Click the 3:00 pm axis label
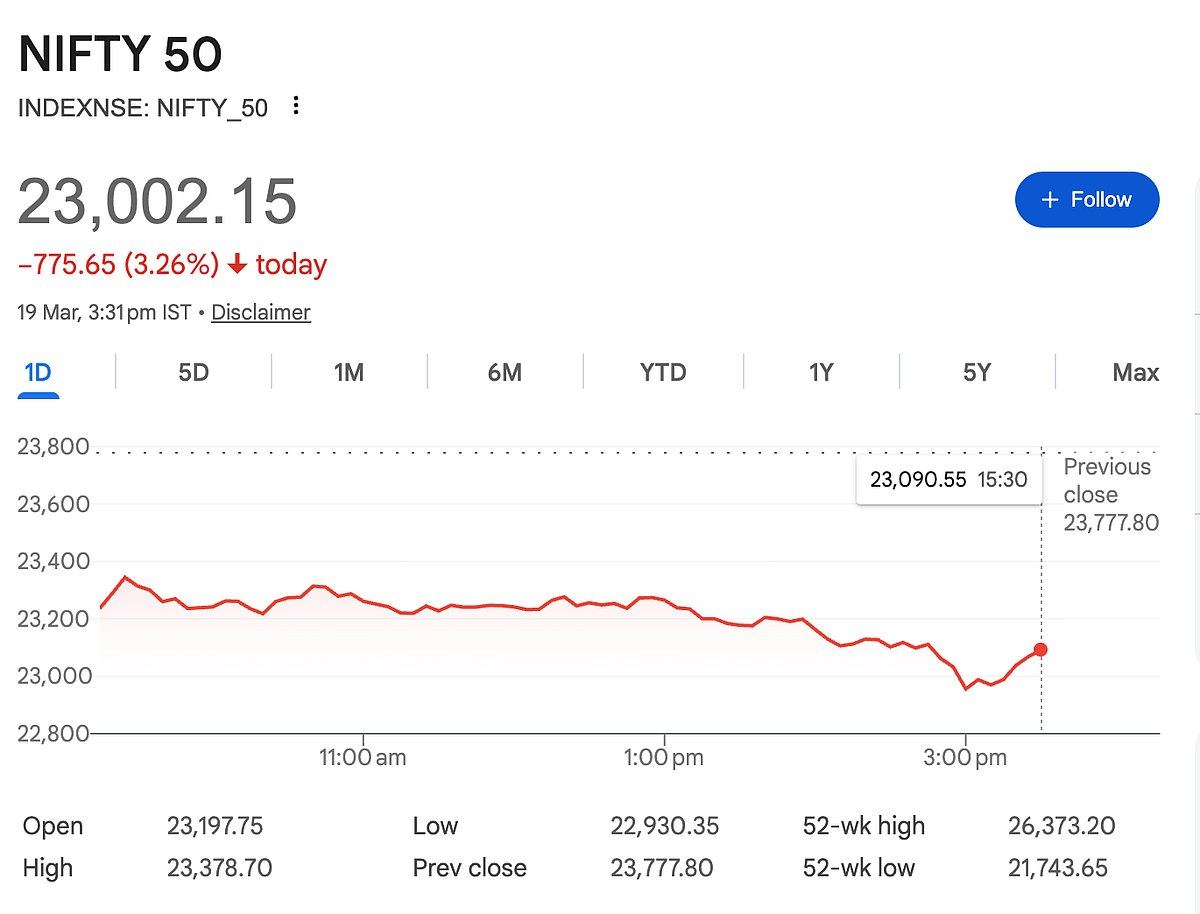 click(x=964, y=758)
